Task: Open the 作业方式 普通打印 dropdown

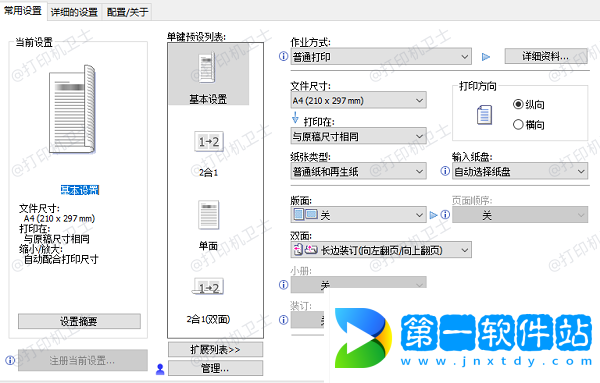Action: tap(381, 57)
